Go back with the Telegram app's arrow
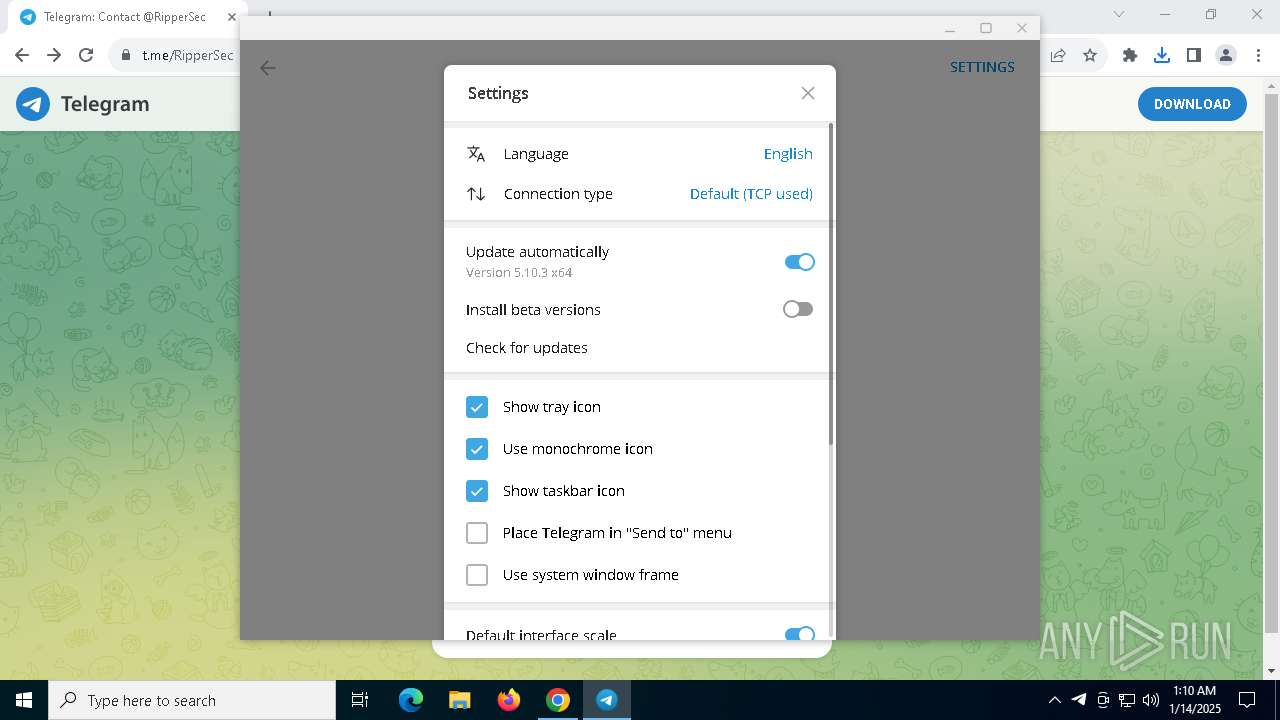The height and width of the screenshot is (720, 1280). coord(267,68)
